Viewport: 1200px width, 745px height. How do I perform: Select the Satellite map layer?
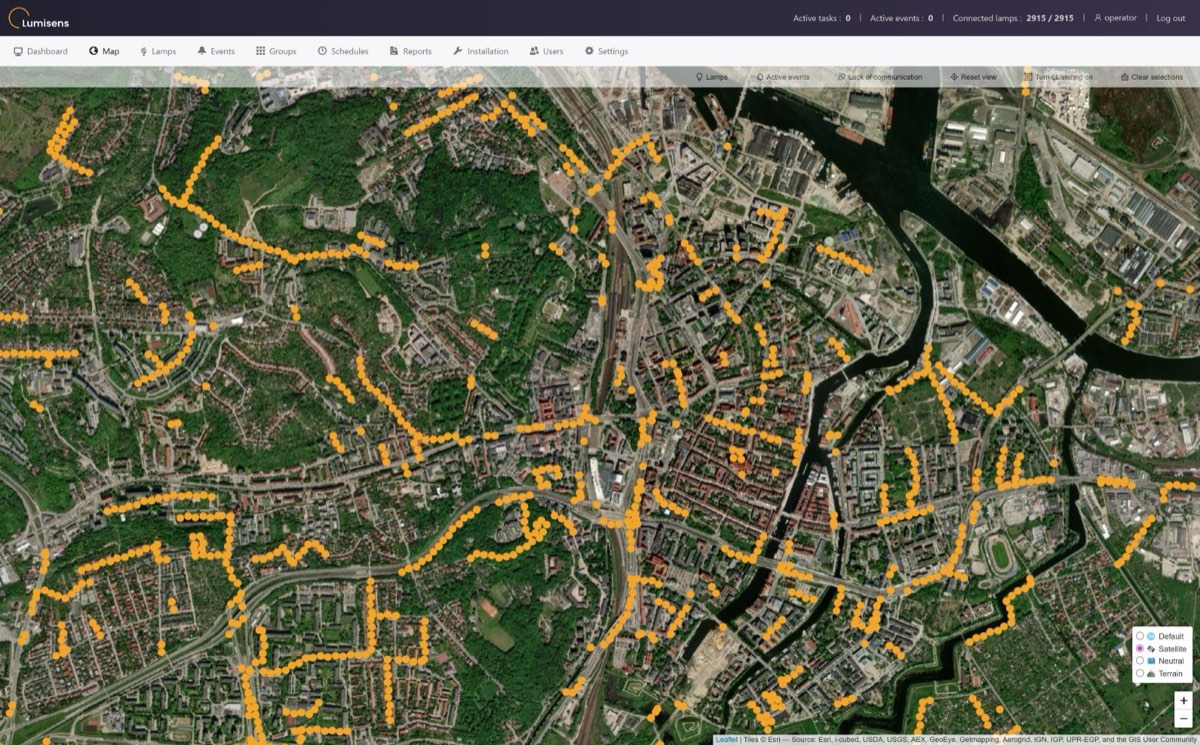[x=1141, y=649]
